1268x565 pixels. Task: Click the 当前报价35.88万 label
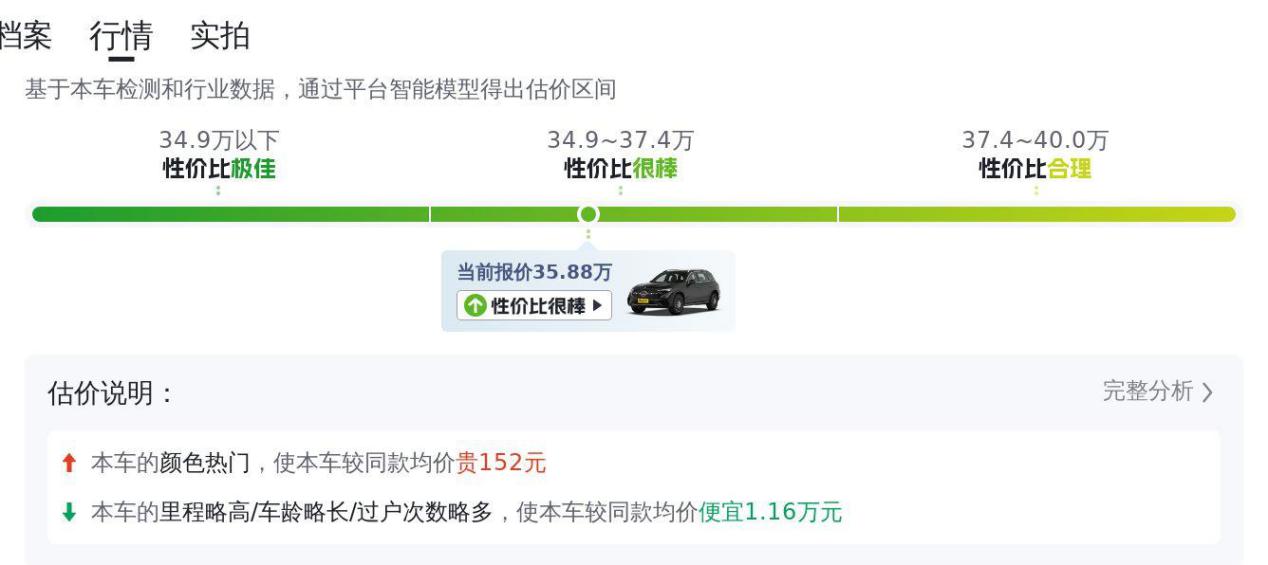pos(534,272)
